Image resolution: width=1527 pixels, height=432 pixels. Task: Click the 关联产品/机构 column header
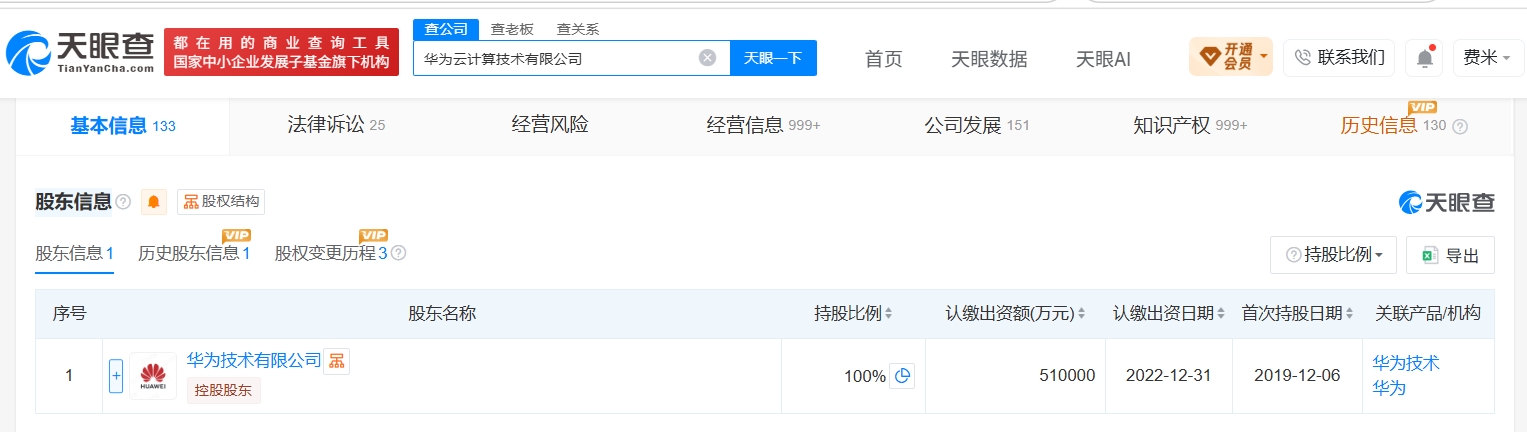coord(1428,314)
